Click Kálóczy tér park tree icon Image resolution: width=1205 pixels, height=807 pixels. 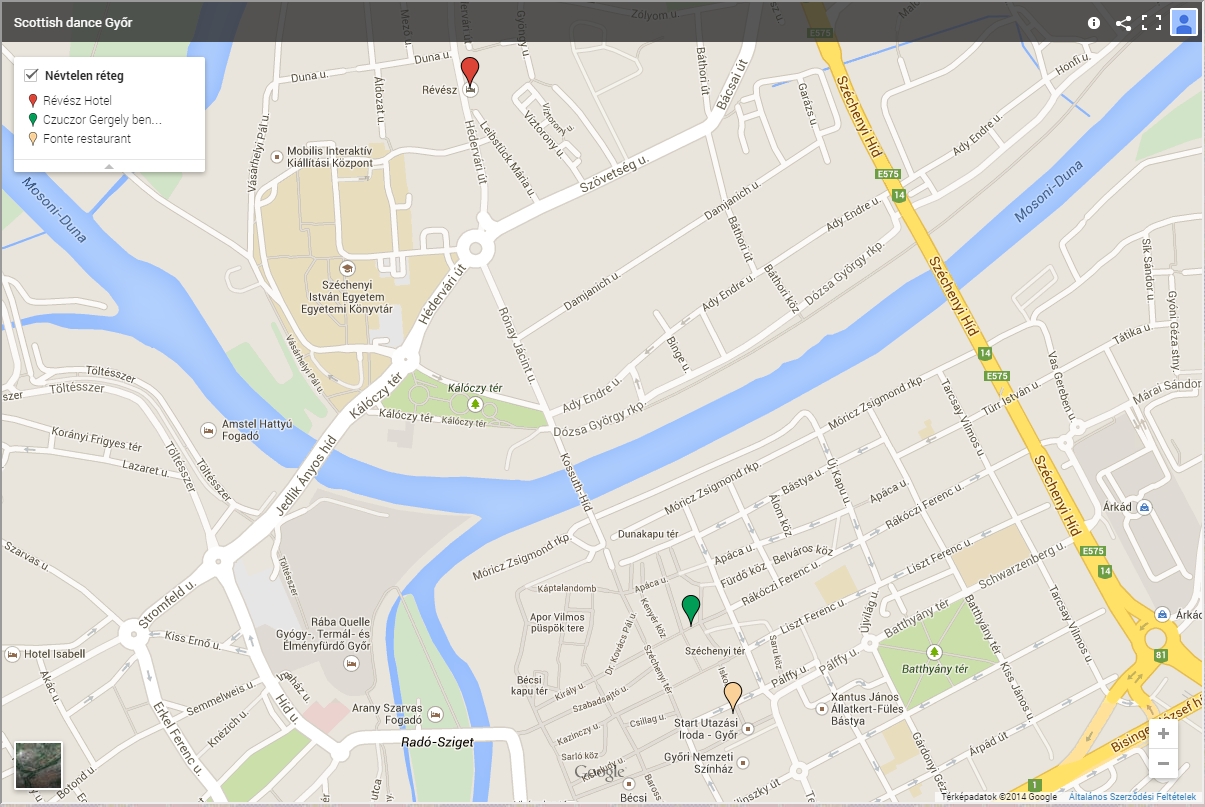[475, 404]
